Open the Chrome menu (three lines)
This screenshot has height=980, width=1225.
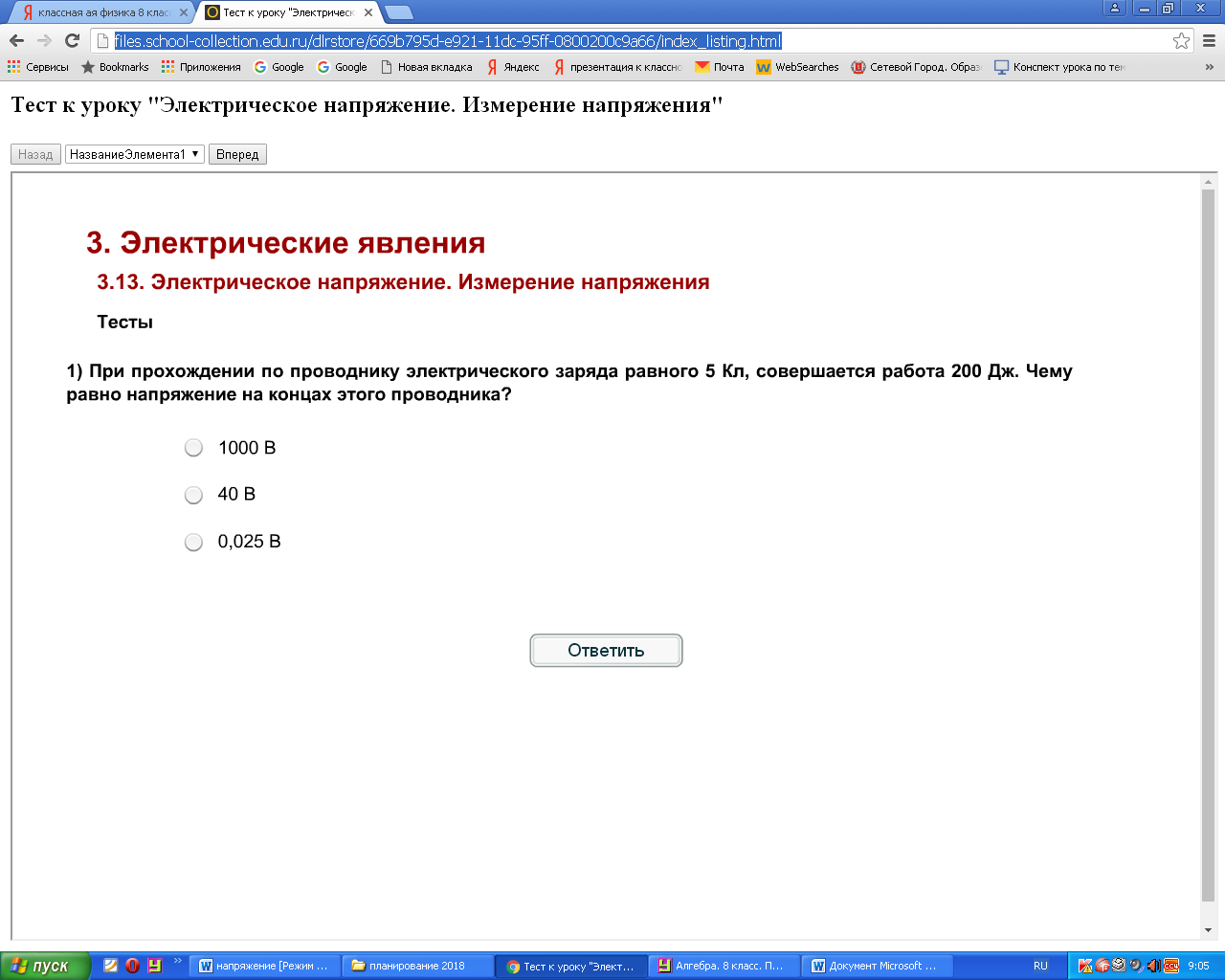click(x=1209, y=40)
